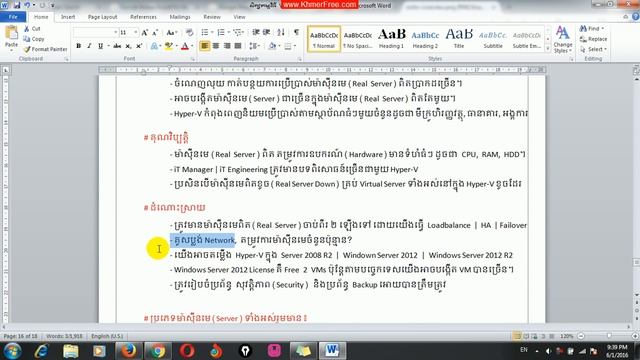The height and width of the screenshot is (360, 640).
Task: Switch to References tab
Action: point(143,17)
